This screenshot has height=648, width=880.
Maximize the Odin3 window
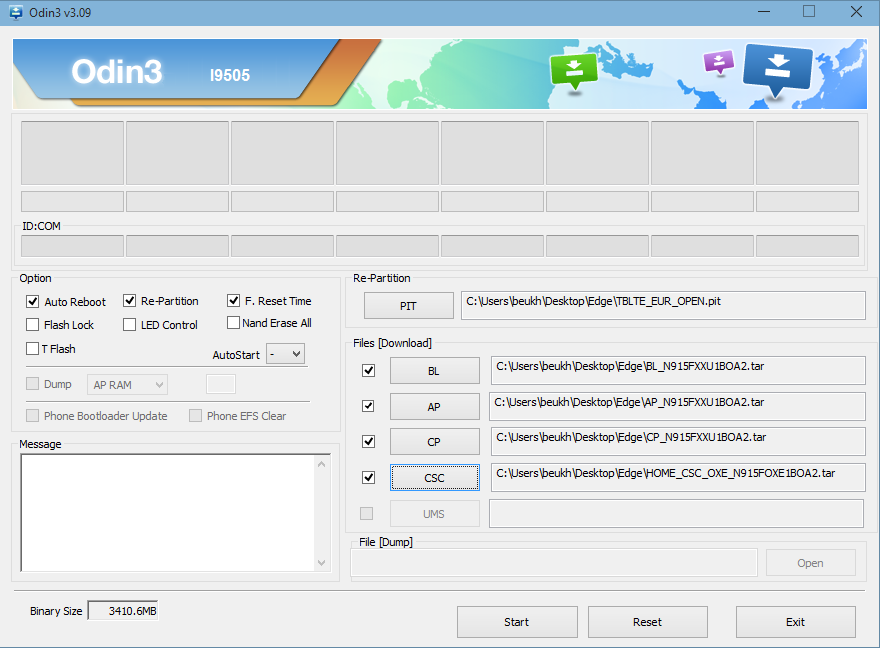809,12
